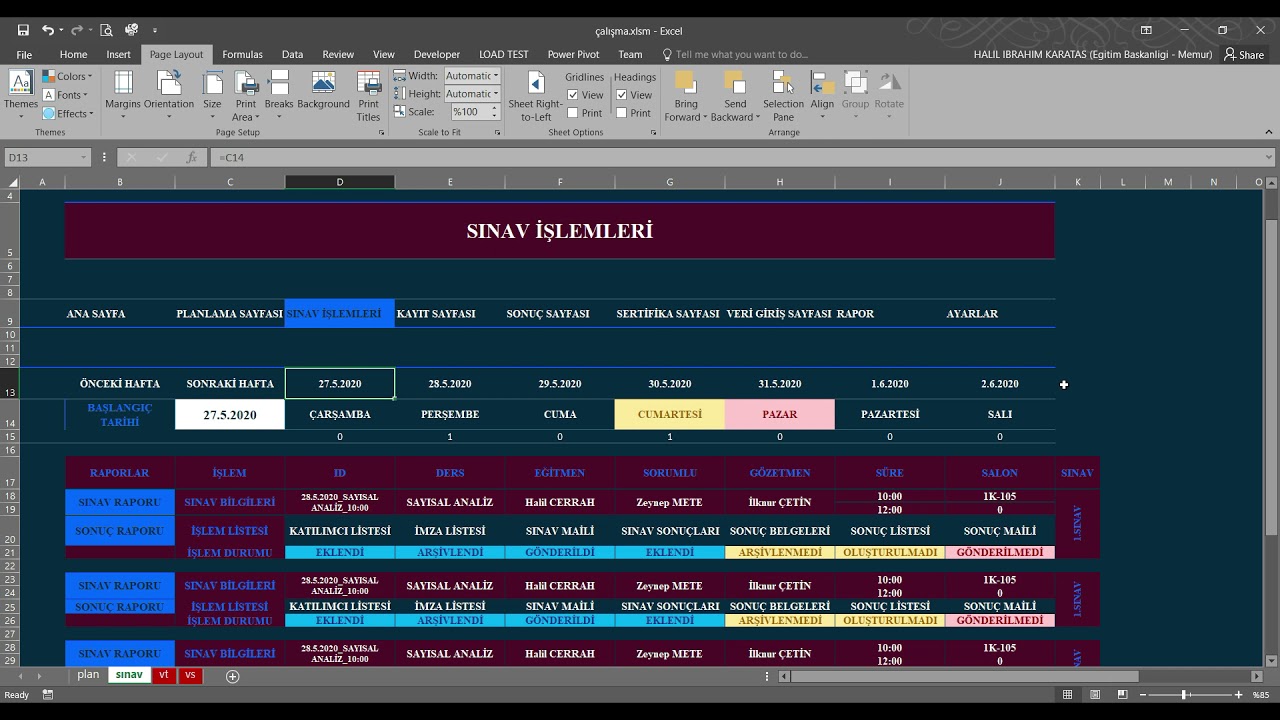This screenshot has width=1280, height=720.
Task: Switch to the Formulas ribbon tab
Action: [x=242, y=54]
